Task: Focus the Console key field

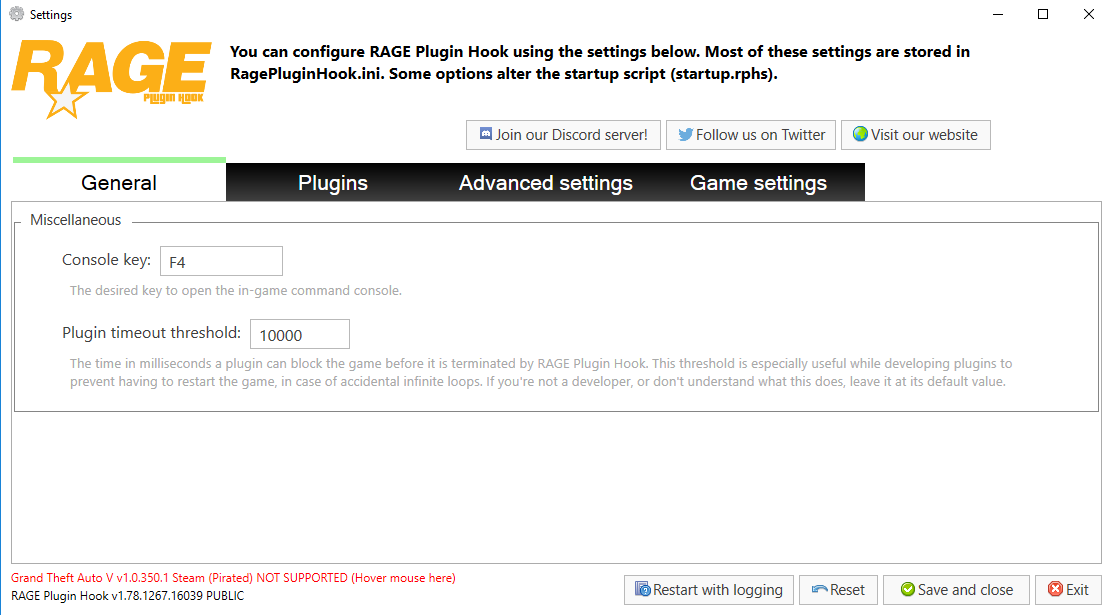Action: pos(221,261)
